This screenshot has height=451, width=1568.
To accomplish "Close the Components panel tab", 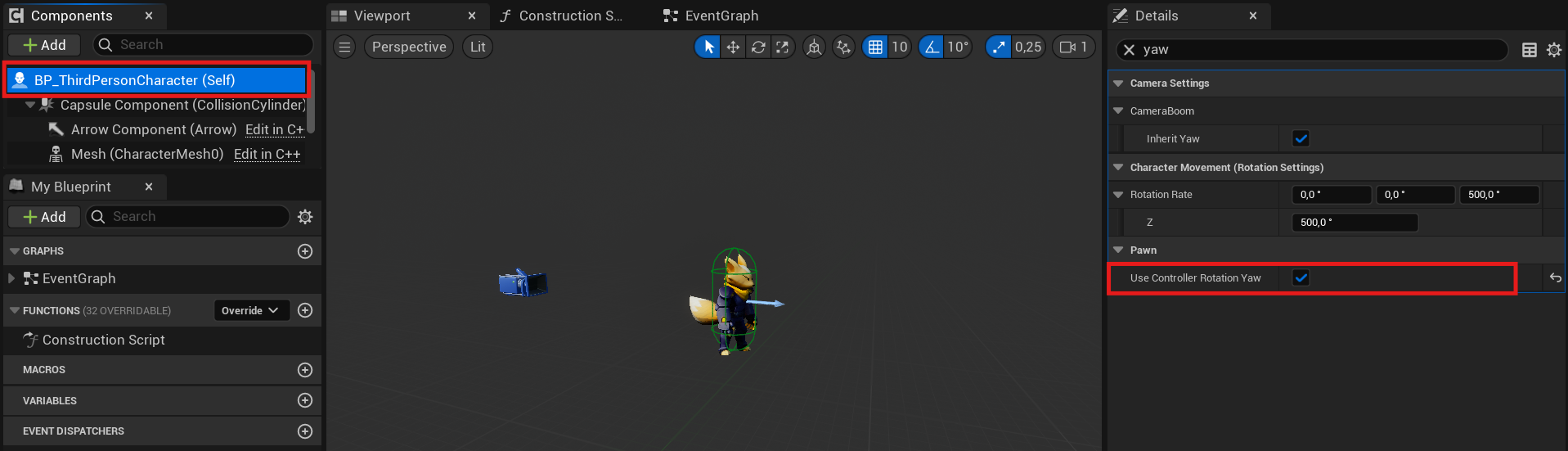I will pos(149,16).
